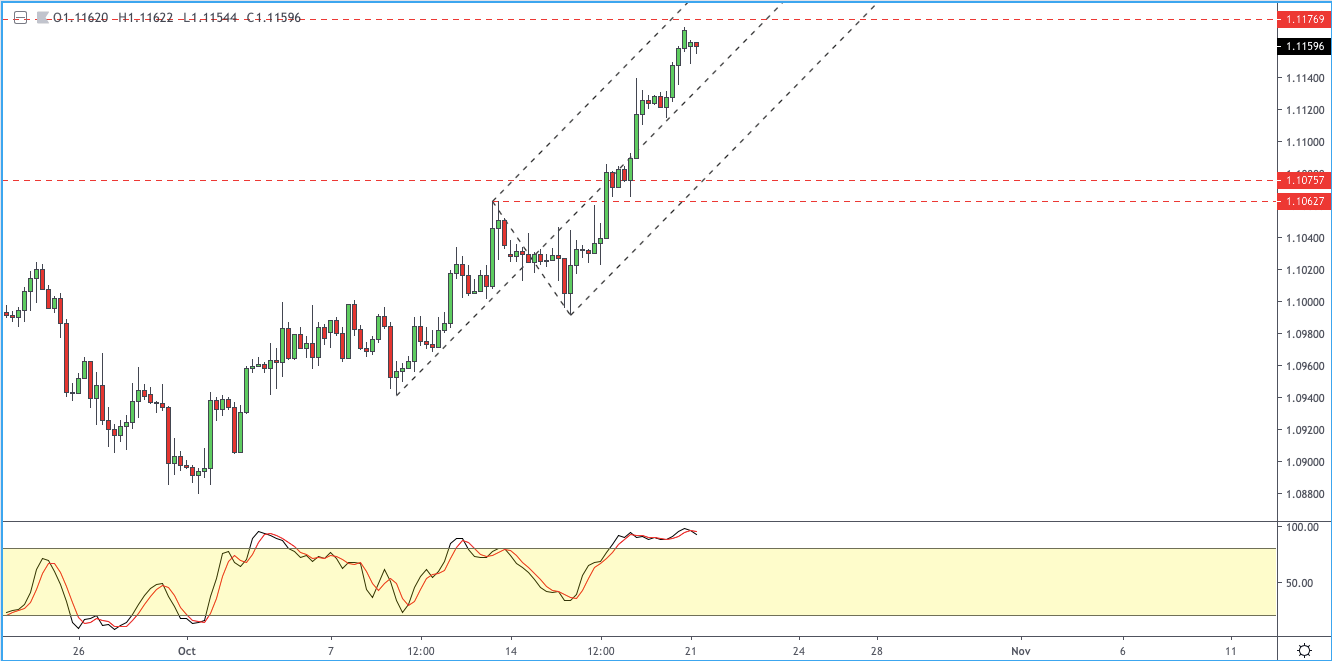Click the 1.09400 price axis label
Screen dimensions: 1332x661
1306,398
